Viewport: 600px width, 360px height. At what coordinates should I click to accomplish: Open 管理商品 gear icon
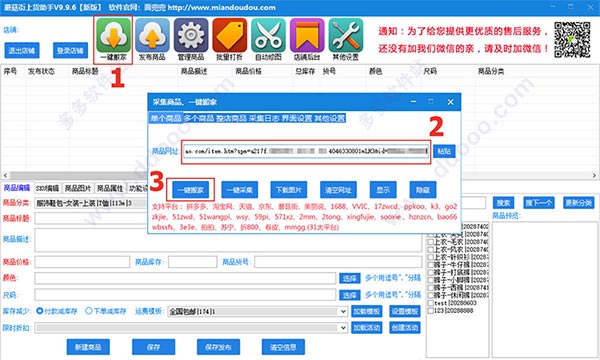tap(191, 35)
